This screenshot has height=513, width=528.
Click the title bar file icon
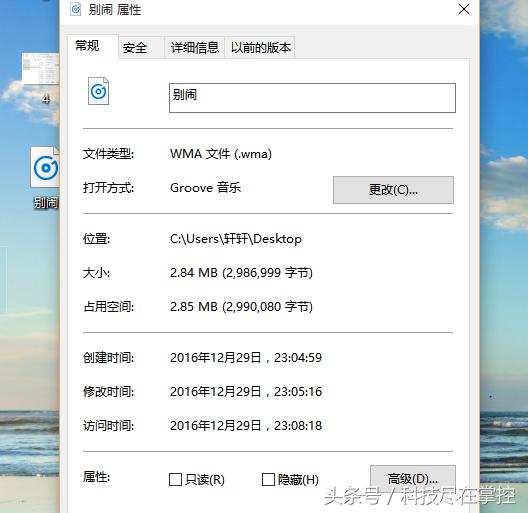click(x=76, y=9)
